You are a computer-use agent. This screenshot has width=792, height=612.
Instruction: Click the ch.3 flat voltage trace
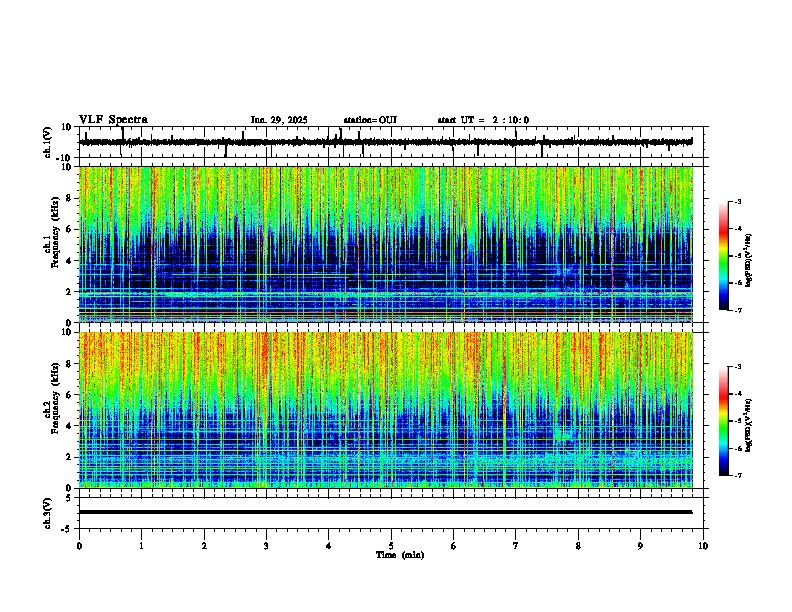(x=385, y=512)
